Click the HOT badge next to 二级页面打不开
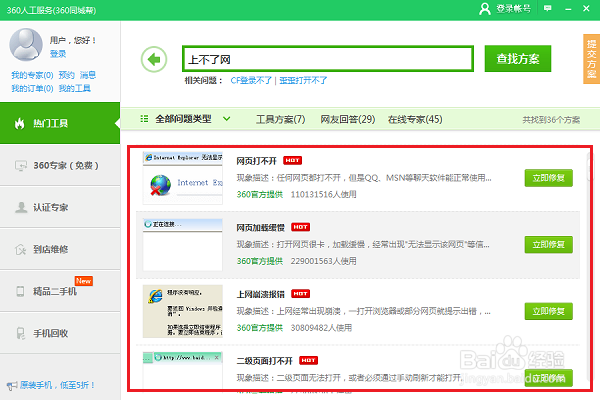Viewport: 600px width, 400px height. tap(308, 360)
